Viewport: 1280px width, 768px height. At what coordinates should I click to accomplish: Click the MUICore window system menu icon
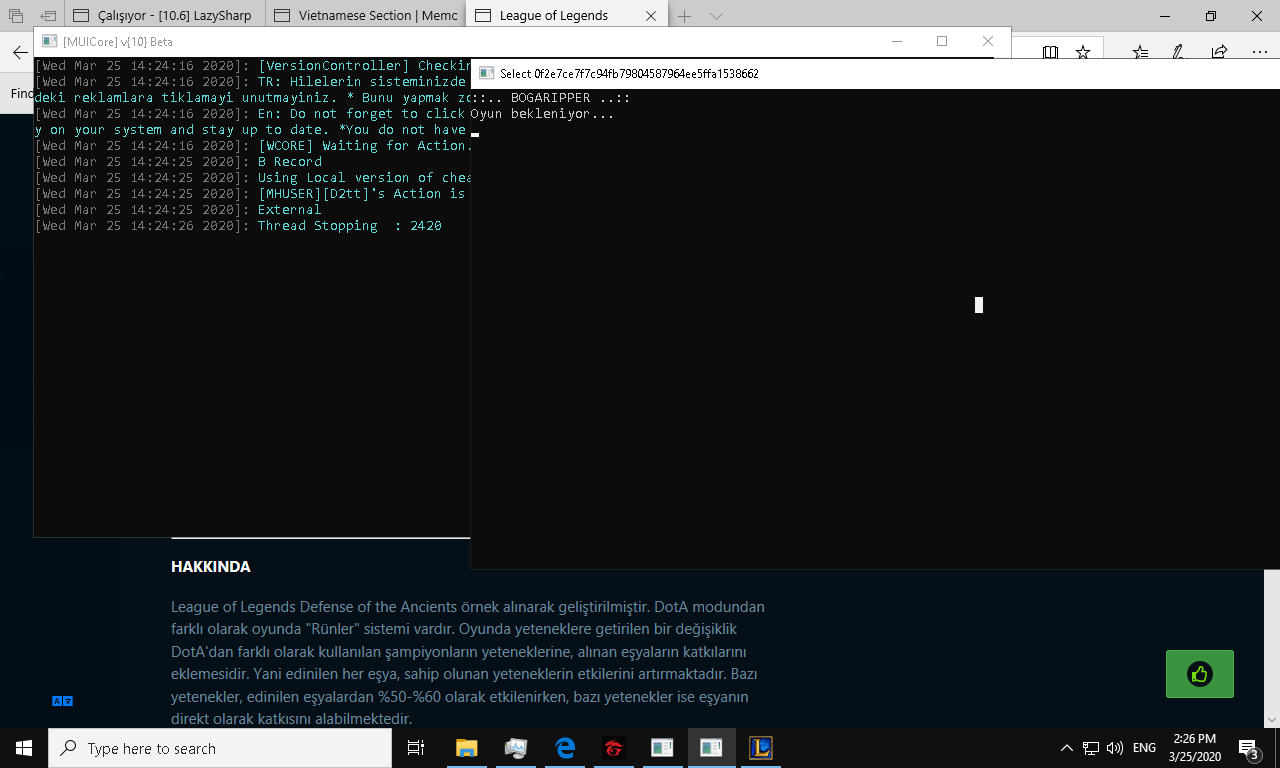coord(49,41)
